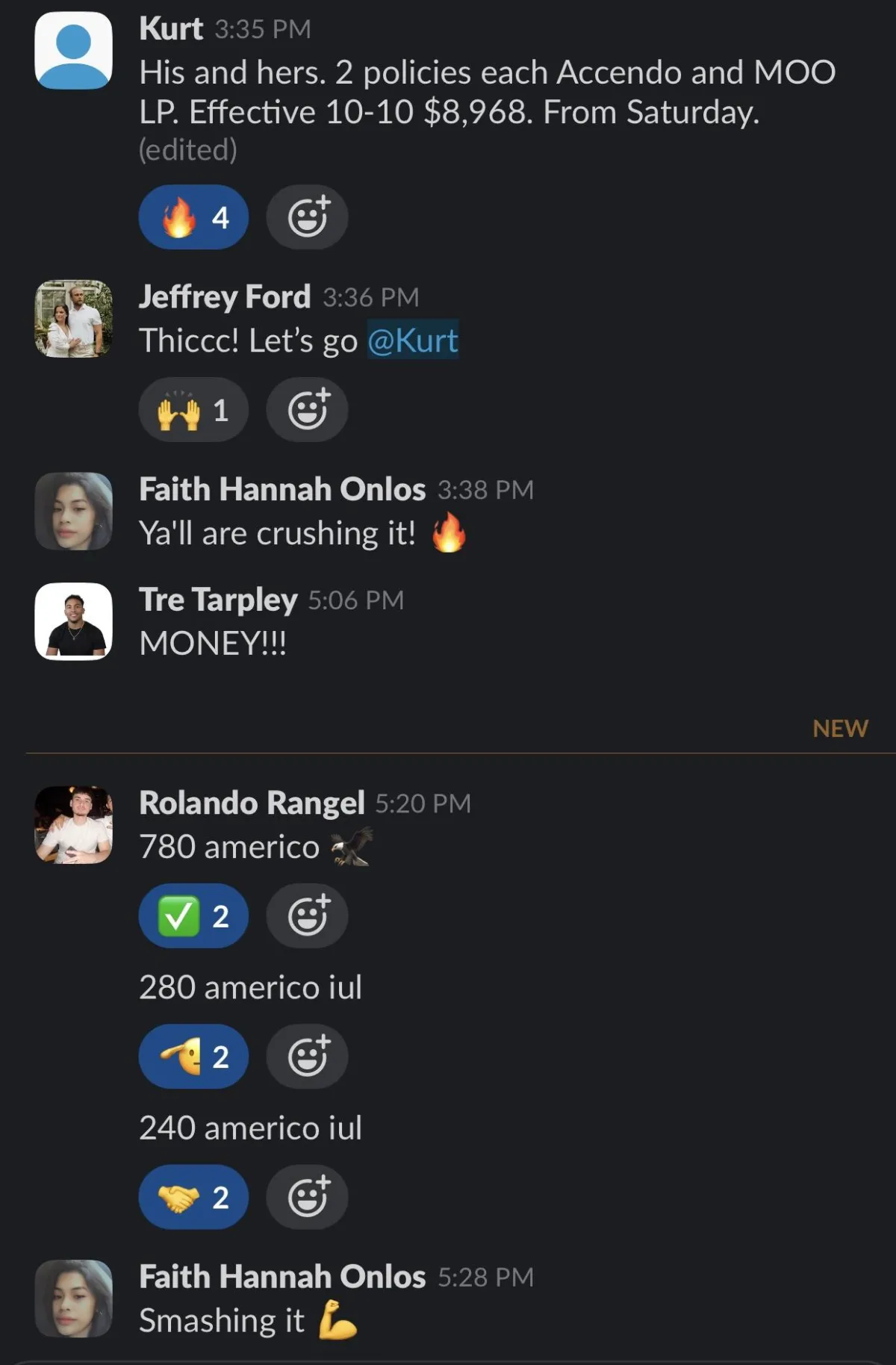Add reaction to the 280 americo iul message
This screenshot has width=896, height=1365.
coord(307,1056)
